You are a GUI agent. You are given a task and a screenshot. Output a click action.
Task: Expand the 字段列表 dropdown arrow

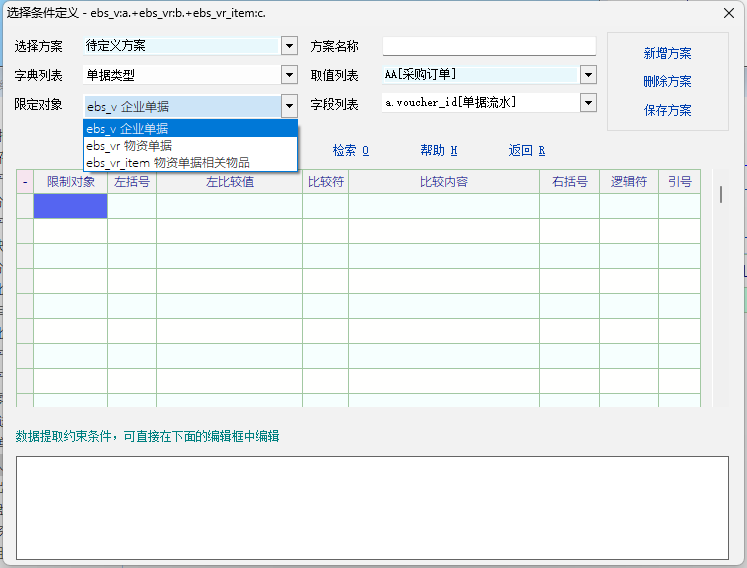[x=588, y=103]
